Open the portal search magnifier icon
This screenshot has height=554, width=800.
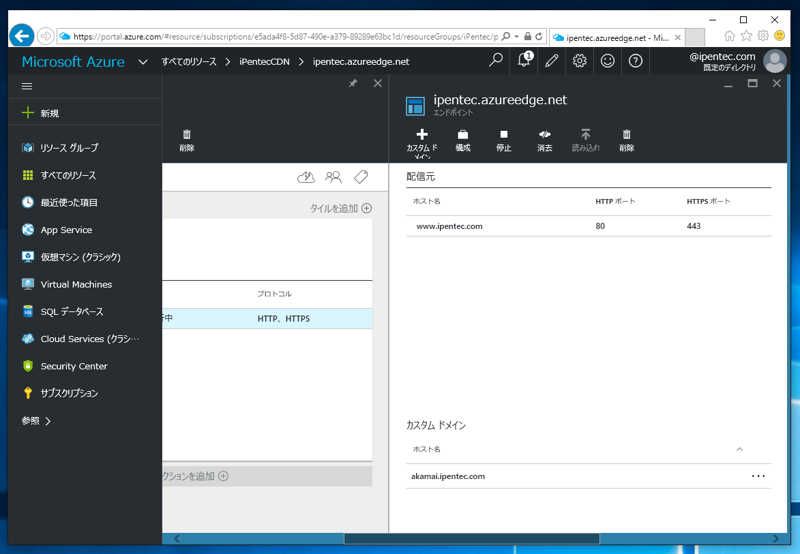pyautogui.click(x=495, y=61)
